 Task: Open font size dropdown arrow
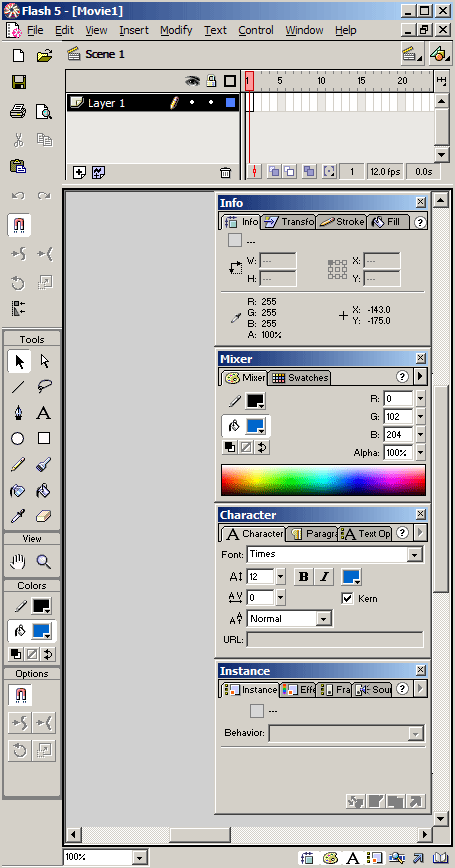click(280, 577)
